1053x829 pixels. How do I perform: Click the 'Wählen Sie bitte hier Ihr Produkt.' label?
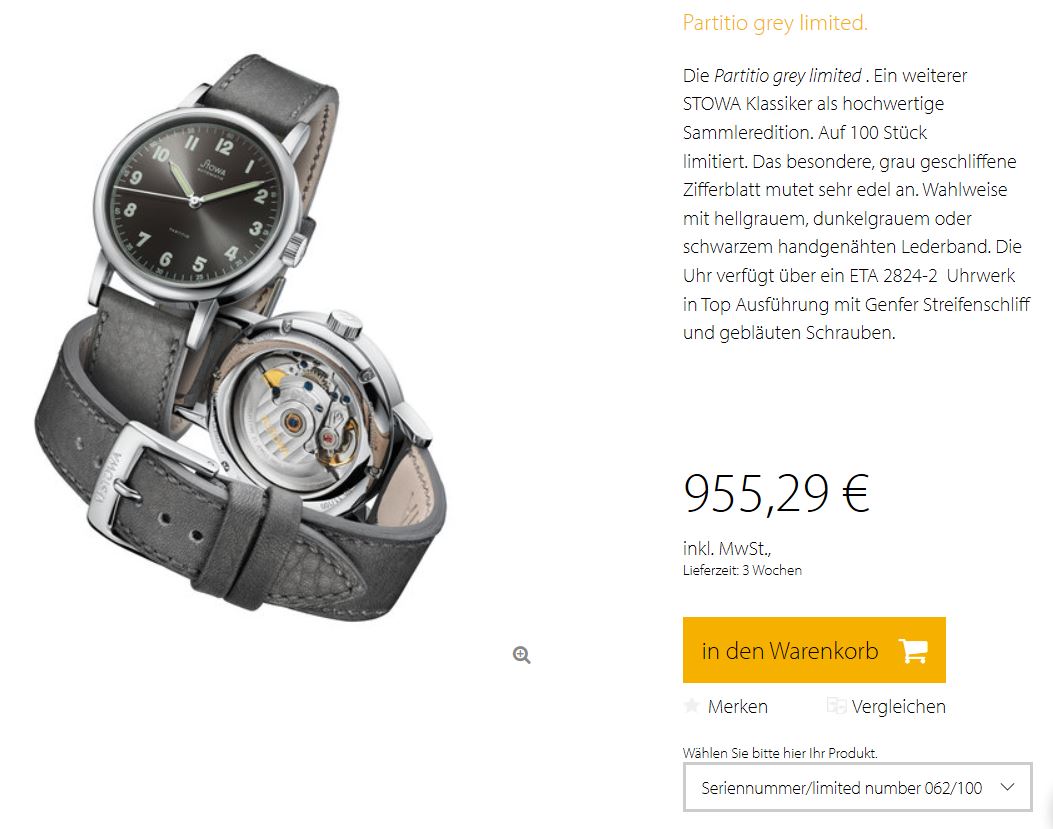[780, 753]
